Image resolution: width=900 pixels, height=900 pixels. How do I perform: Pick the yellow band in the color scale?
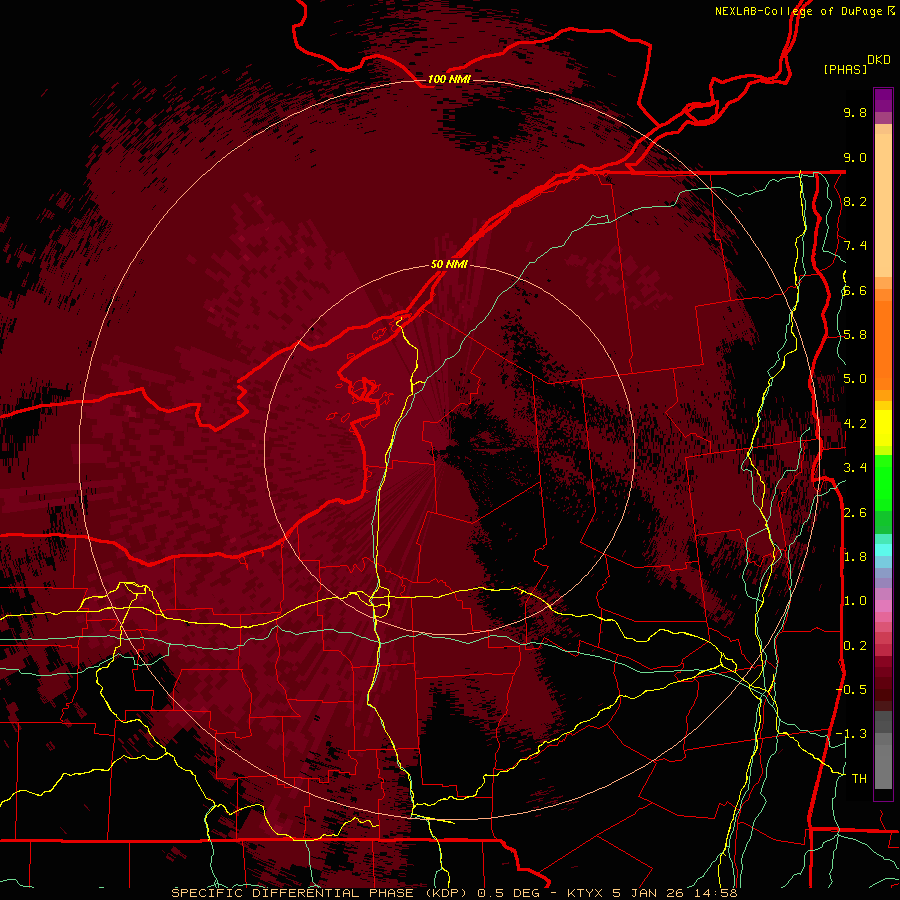(x=883, y=428)
